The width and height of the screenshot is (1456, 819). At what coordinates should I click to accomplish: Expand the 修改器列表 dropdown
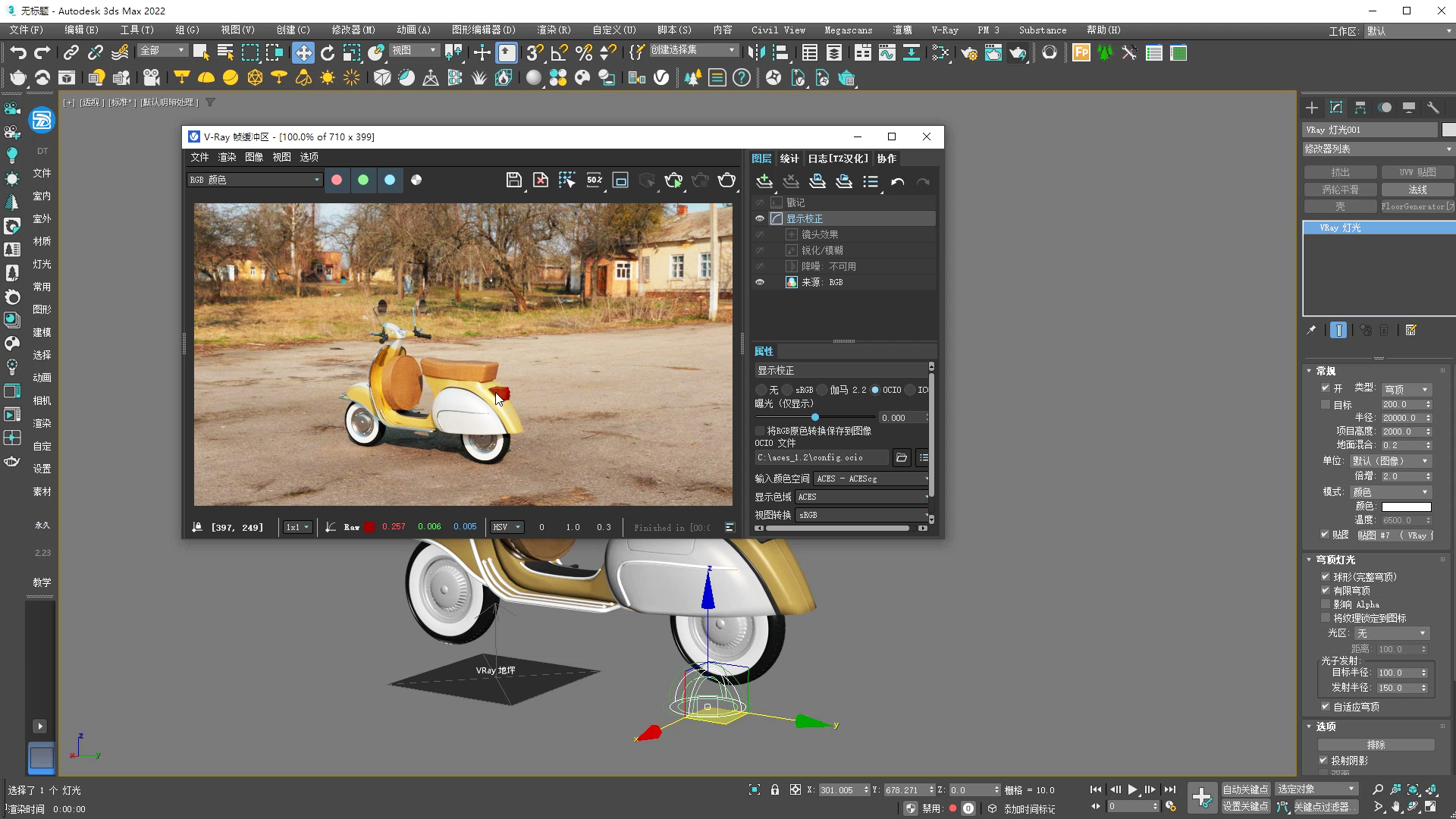(x=1376, y=149)
